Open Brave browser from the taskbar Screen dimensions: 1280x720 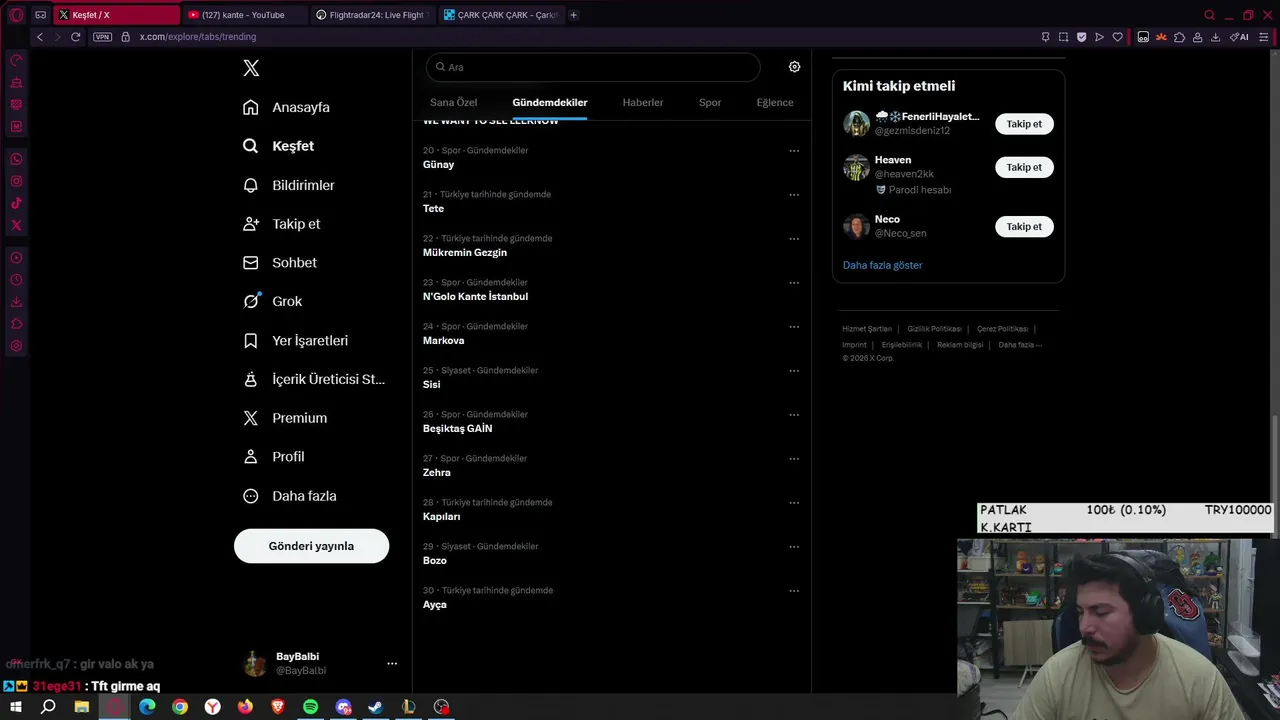coord(278,707)
